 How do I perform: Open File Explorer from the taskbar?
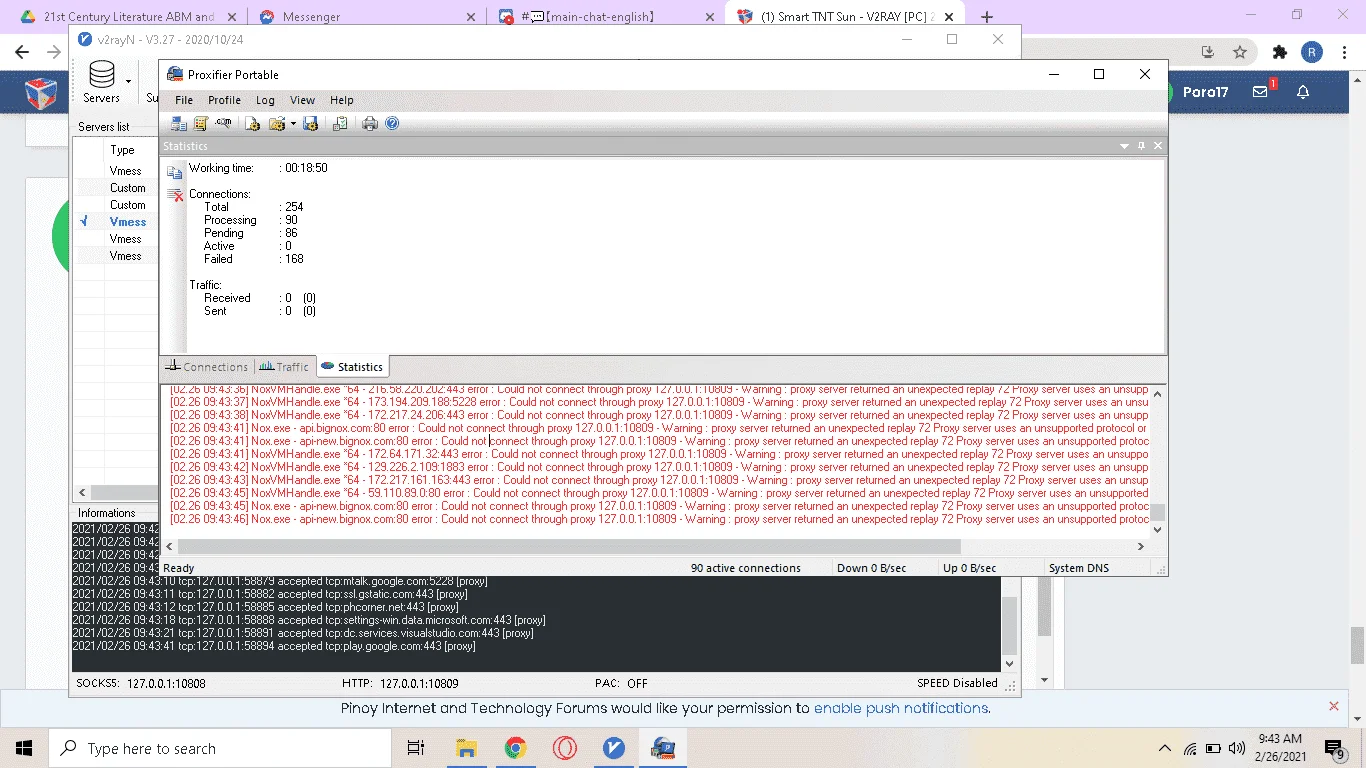pos(466,748)
